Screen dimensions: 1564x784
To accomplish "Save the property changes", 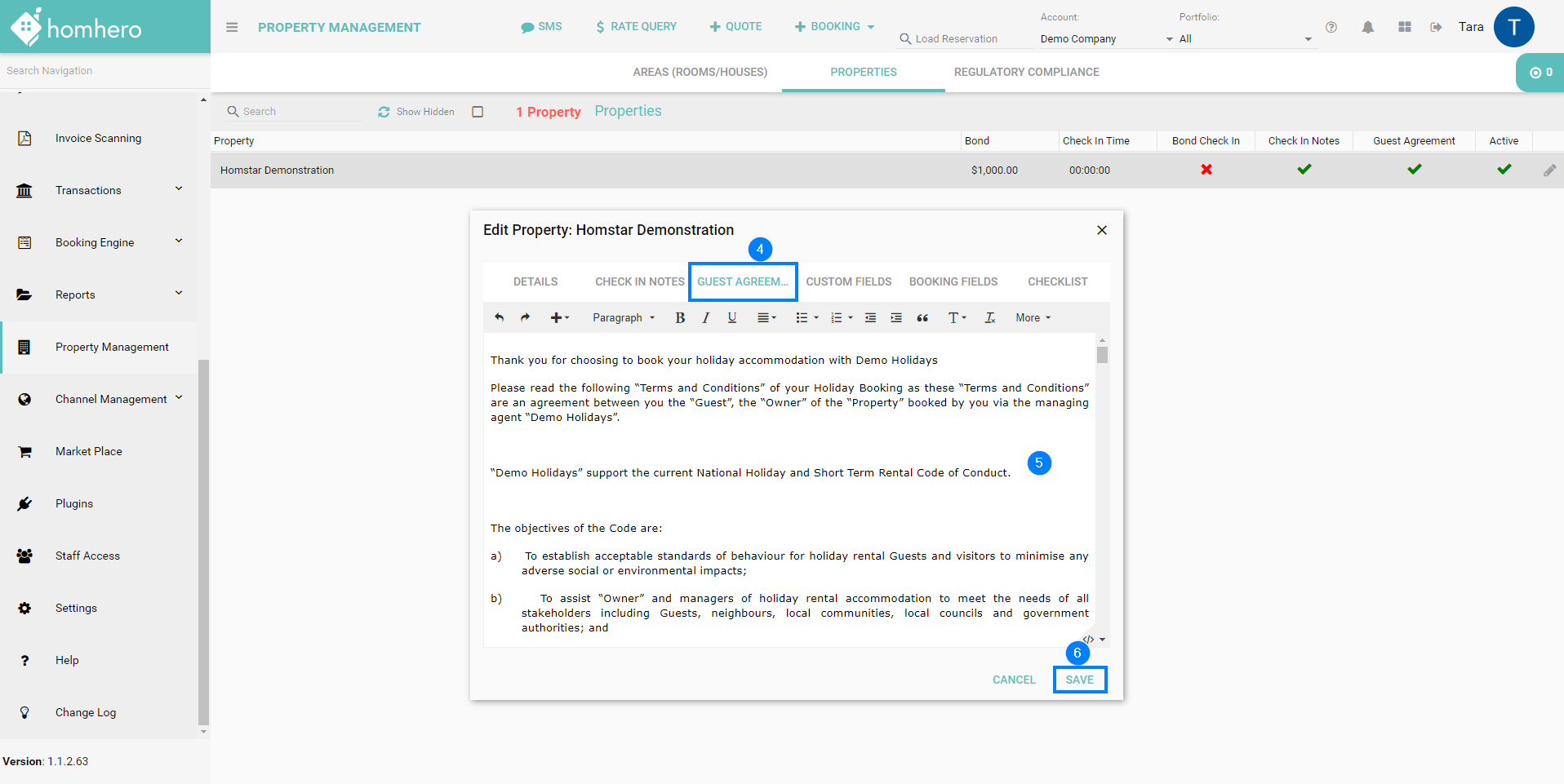I will point(1079,680).
